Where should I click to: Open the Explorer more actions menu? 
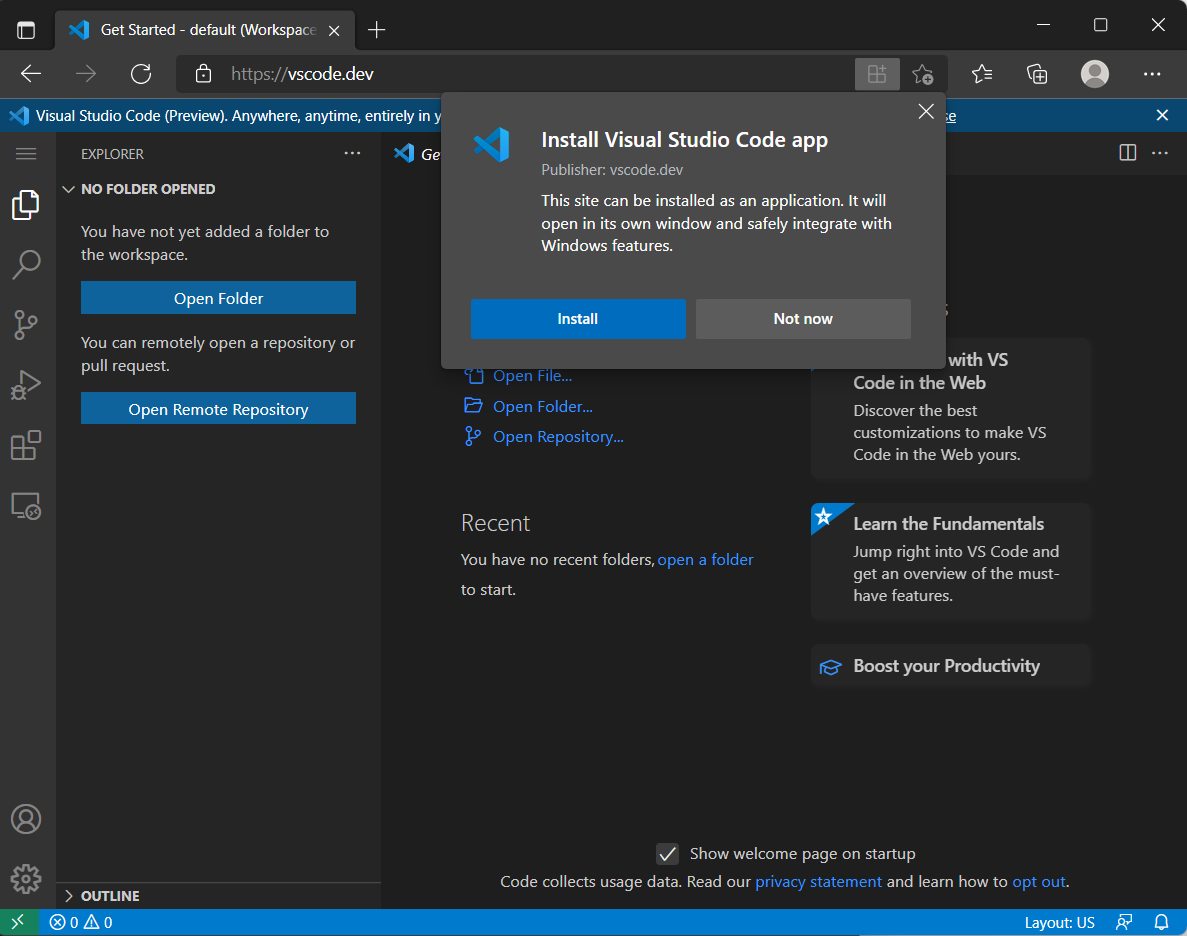click(352, 153)
